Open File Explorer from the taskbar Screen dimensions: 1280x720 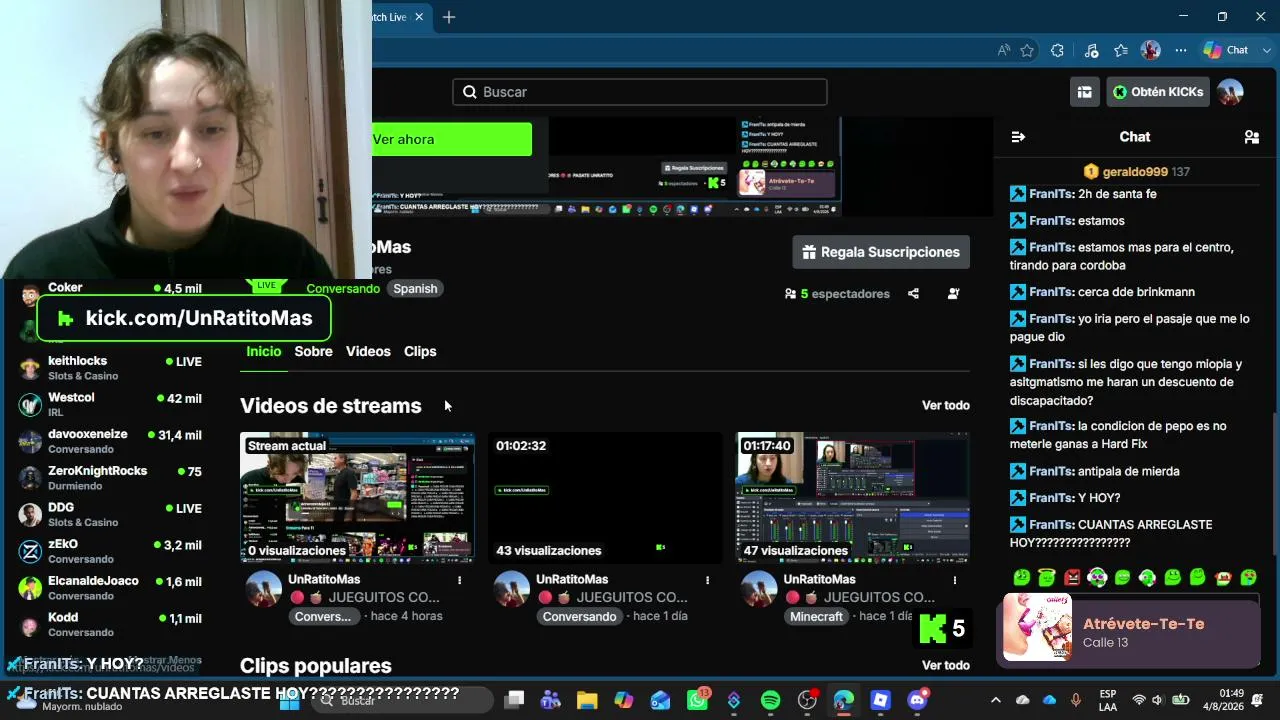[587, 700]
